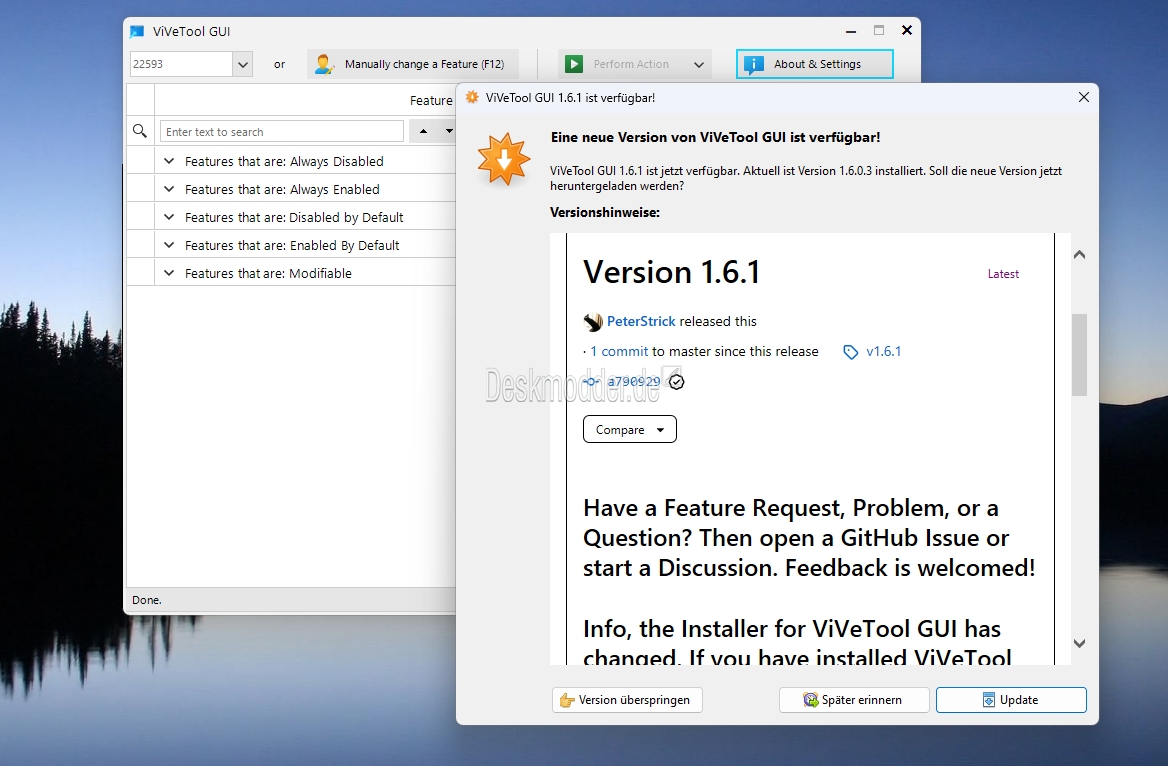1168x766 pixels.
Task: Click the magnifier search icon in feature list
Action: (x=139, y=131)
